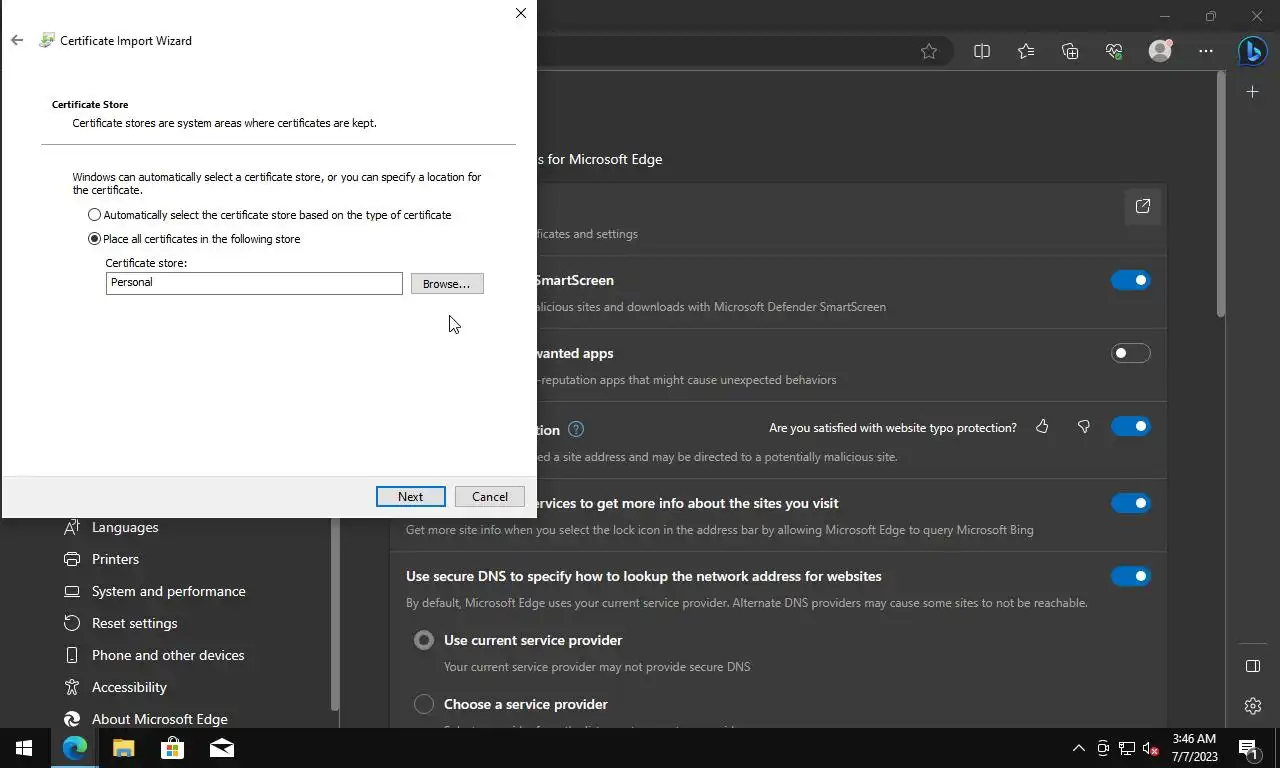Cancel the certificate import
The height and width of the screenshot is (768, 1280).
490,497
